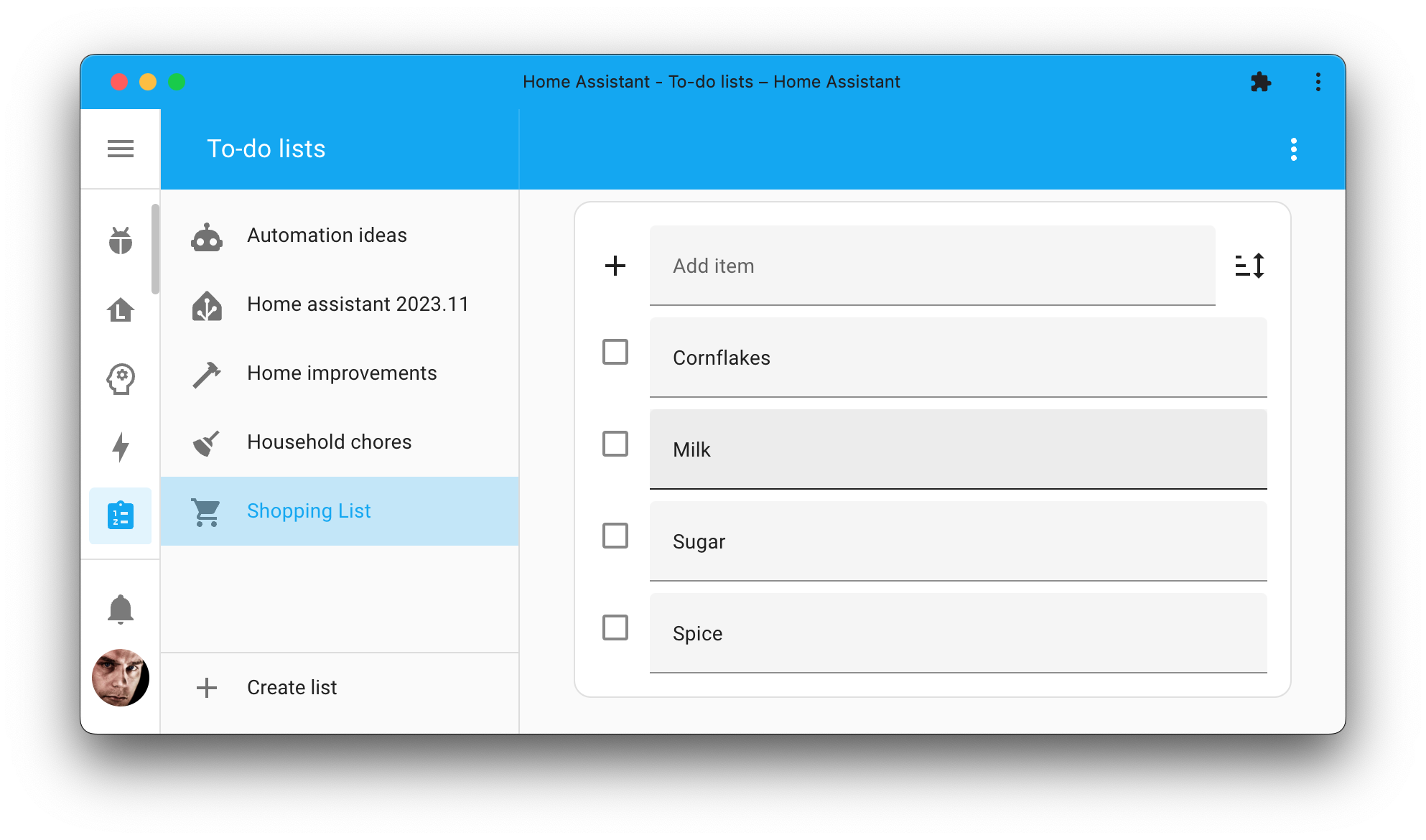Select the Energy lightning bolt icon
Screen dimensions: 1426x840
(x=121, y=447)
